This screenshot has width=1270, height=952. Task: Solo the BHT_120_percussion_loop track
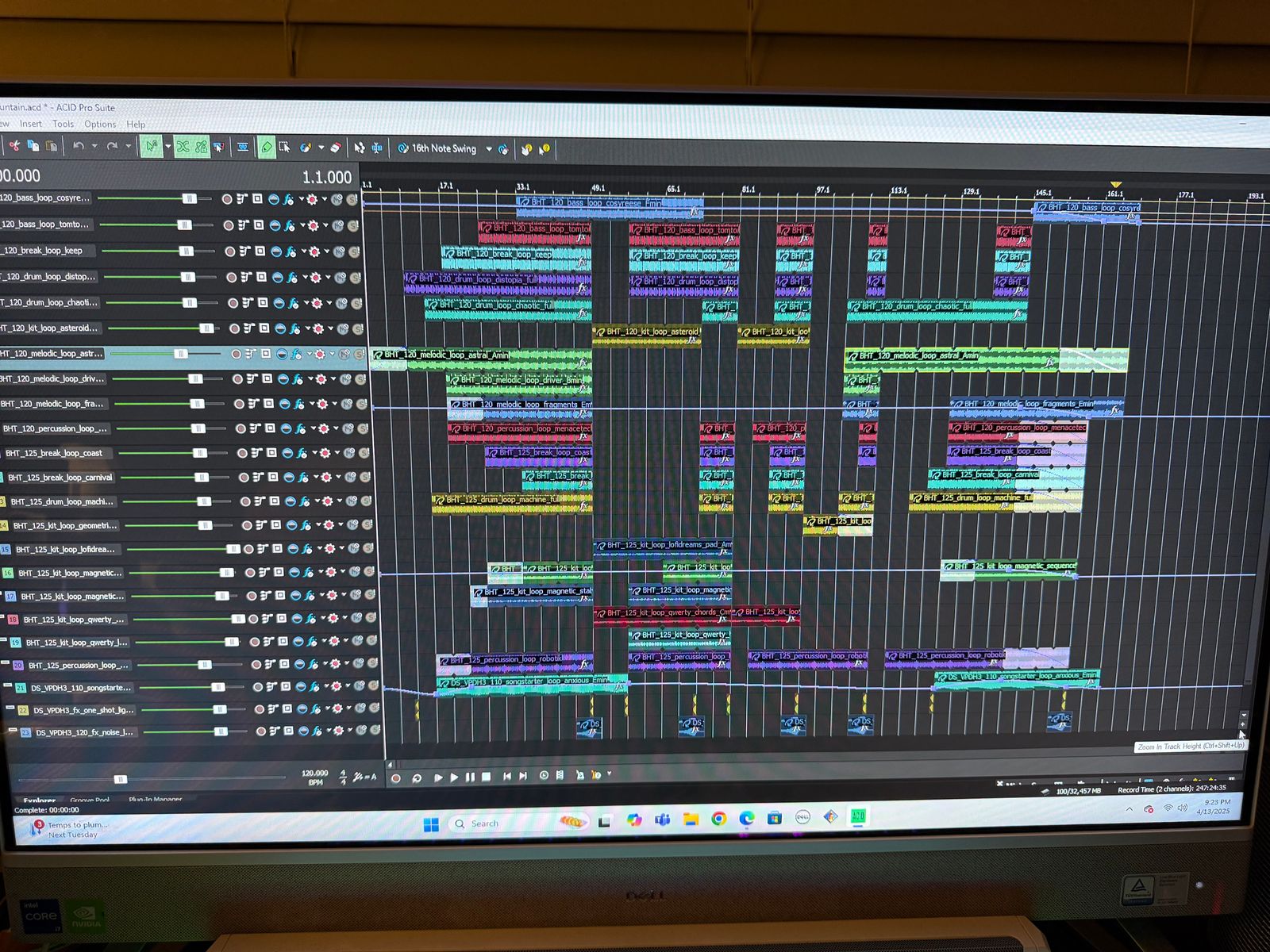coord(364,428)
